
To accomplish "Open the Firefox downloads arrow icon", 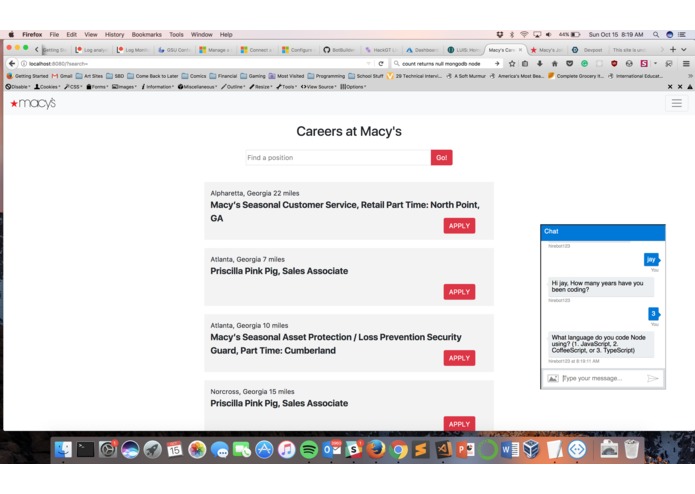I will coord(539,64).
